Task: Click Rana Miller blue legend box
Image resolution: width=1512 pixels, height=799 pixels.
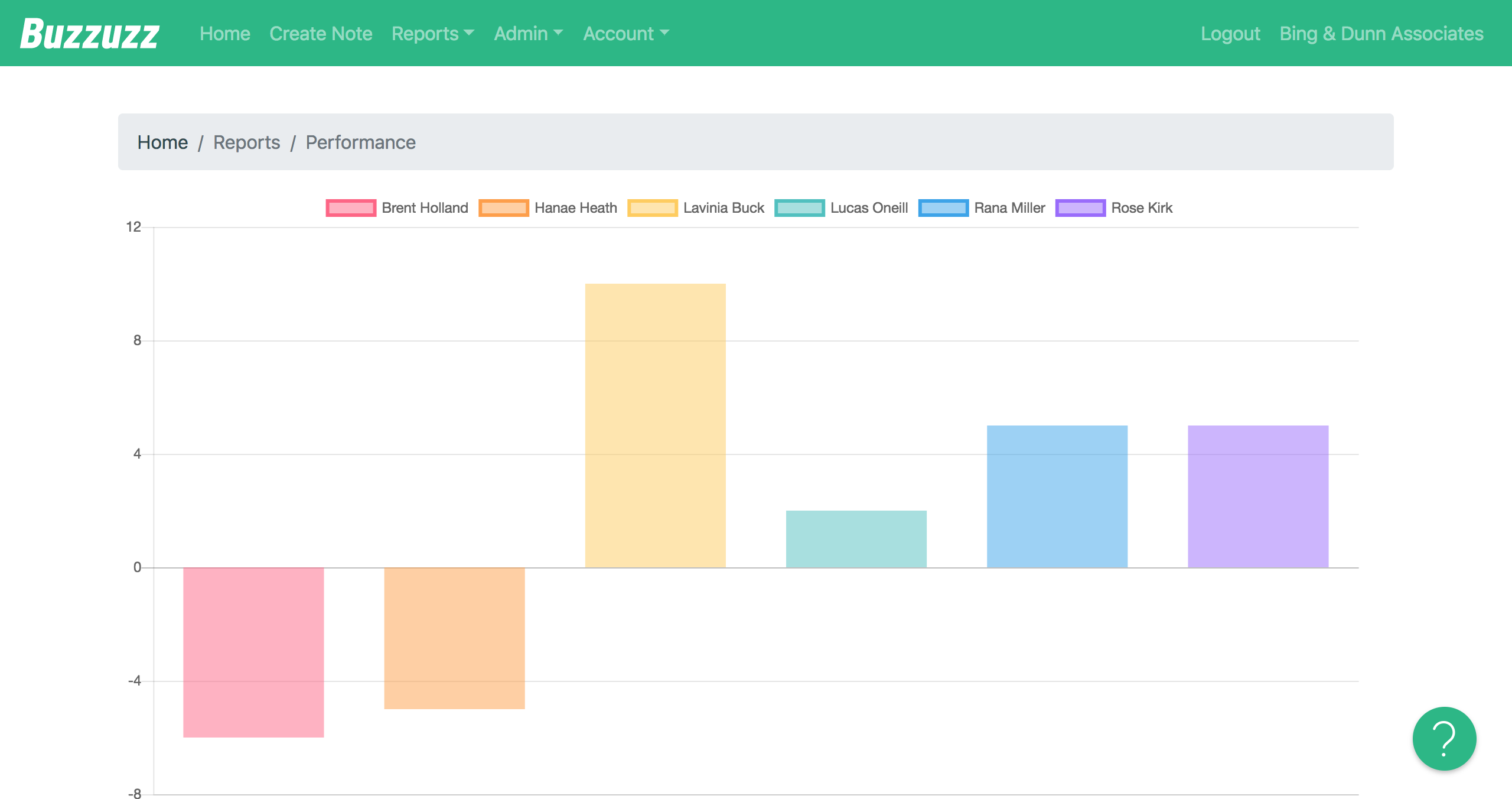Action: (943, 208)
